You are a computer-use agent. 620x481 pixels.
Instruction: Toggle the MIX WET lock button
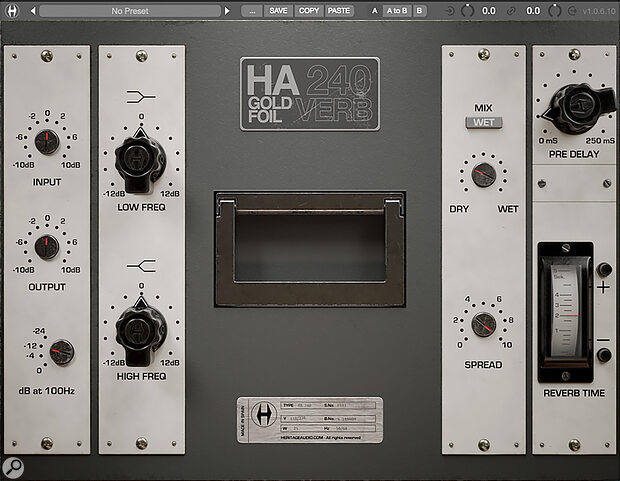coord(483,122)
